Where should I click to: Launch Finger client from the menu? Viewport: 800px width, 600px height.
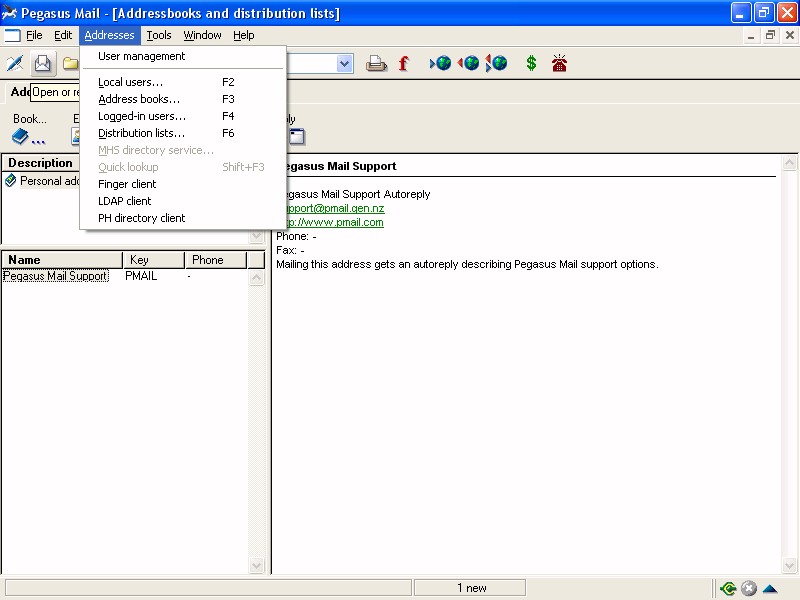pyautogui.click(x=183, y=184)
